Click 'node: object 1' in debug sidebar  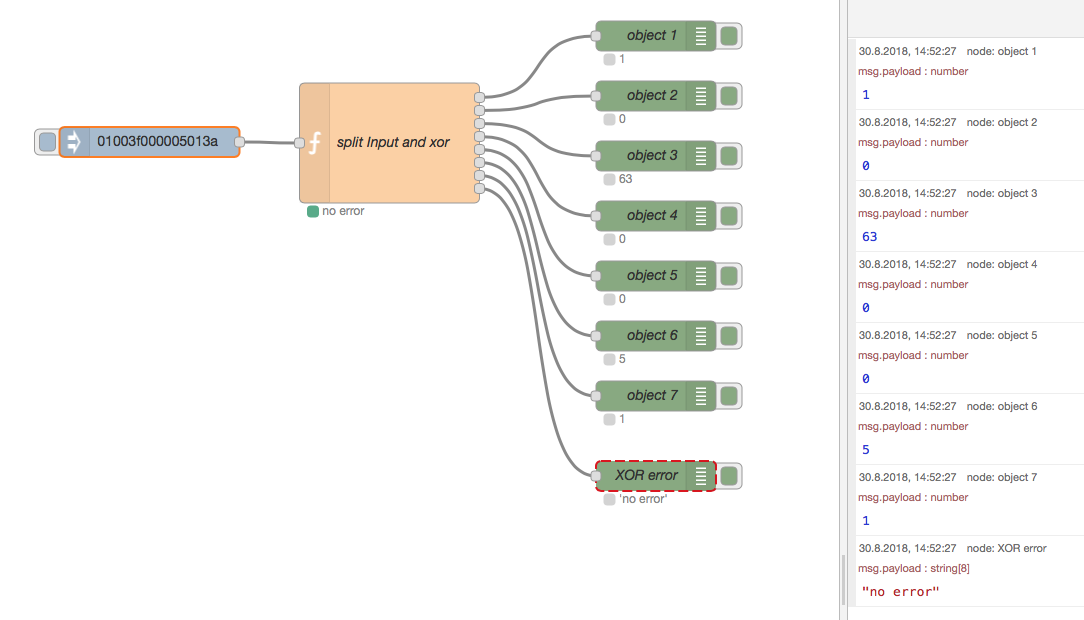[x=1002, y=51]
